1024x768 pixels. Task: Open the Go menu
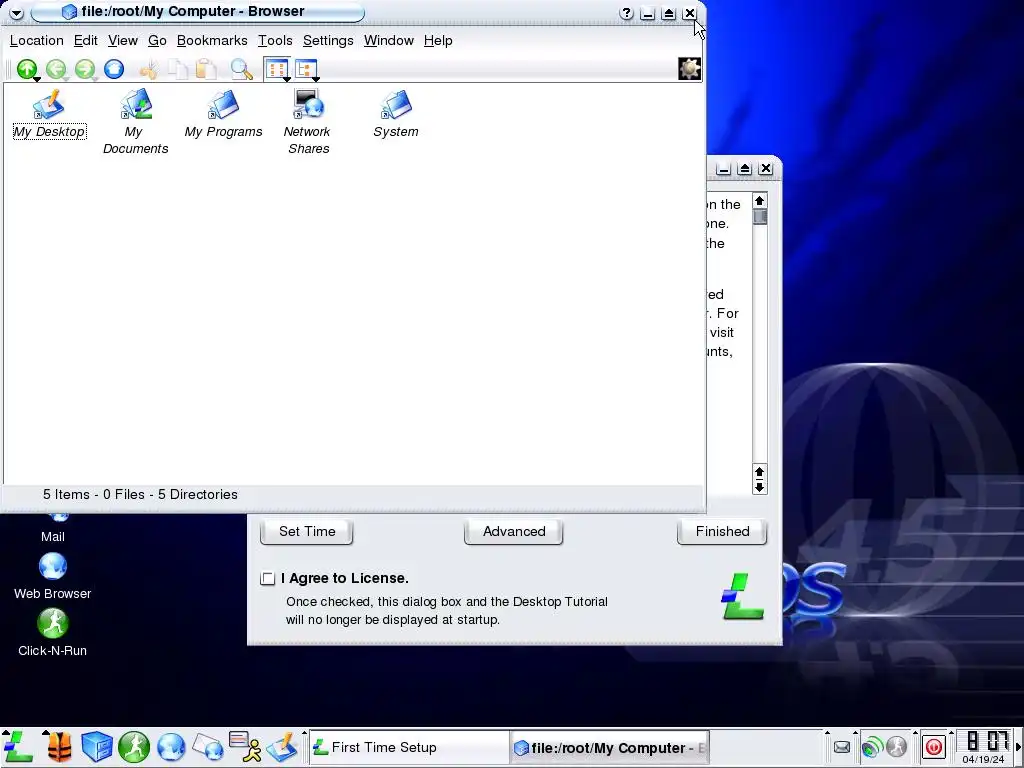[157, 40]
